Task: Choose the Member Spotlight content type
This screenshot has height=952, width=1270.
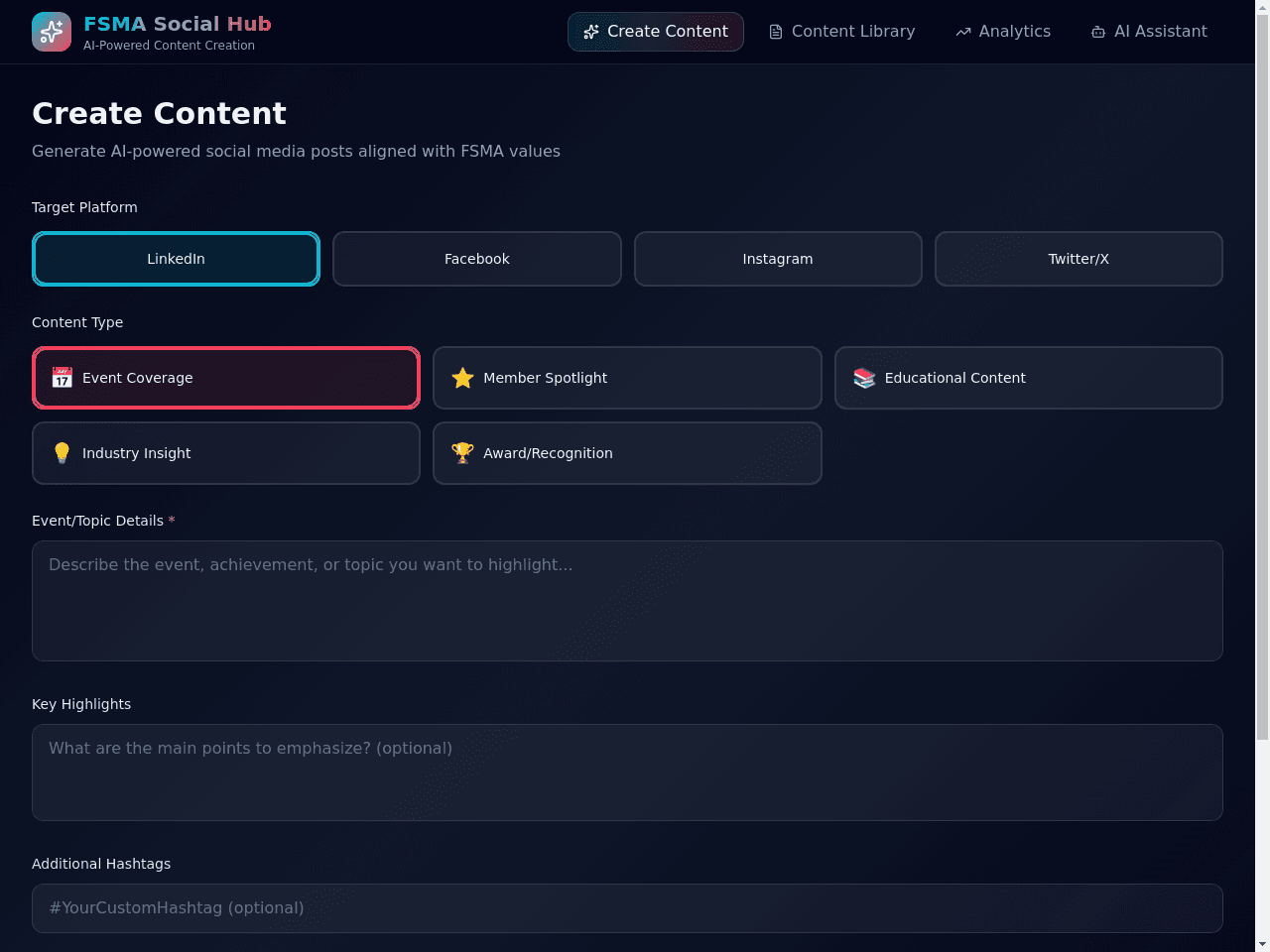Action: [x=627, y=378]
